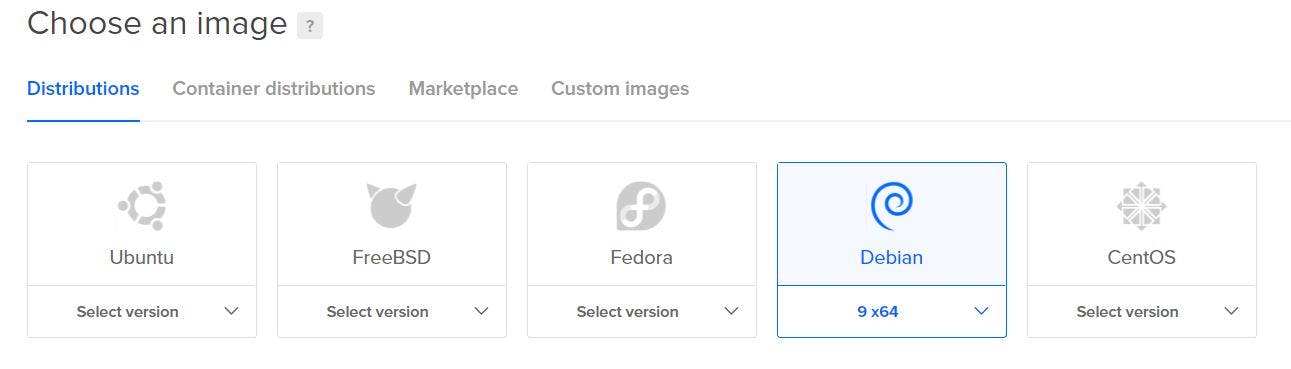This screenshot has width=1291, height=369.
Task: Expand the Fedora version chevron arrow
Action: (731, 311)
